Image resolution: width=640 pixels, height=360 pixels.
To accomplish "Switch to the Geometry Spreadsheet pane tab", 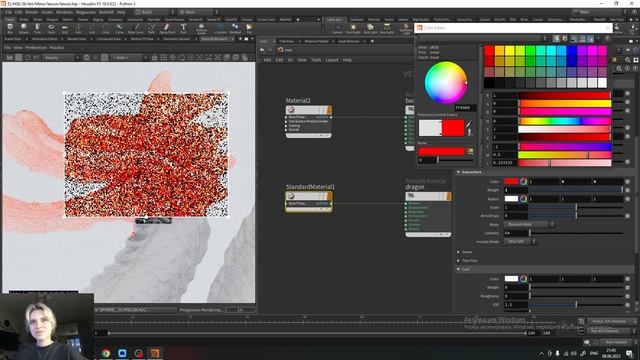I will point(177,39).
